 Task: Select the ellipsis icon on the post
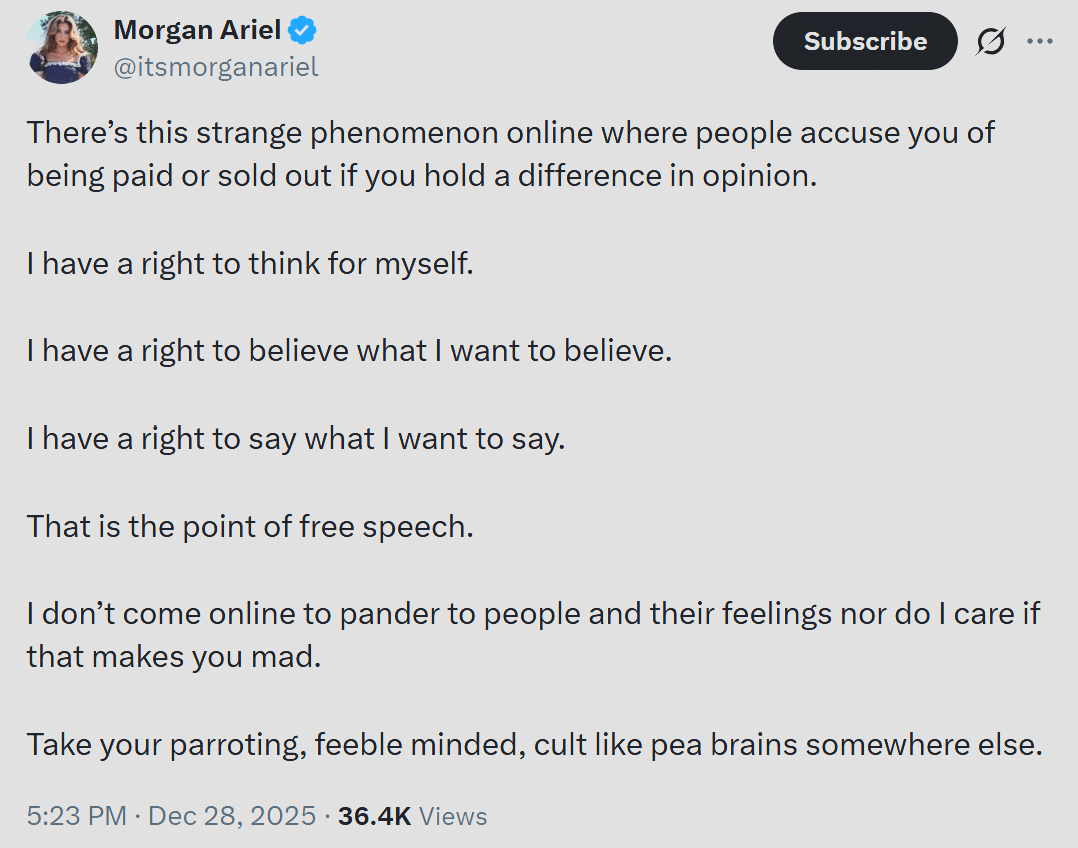[x=1041, y=41]
